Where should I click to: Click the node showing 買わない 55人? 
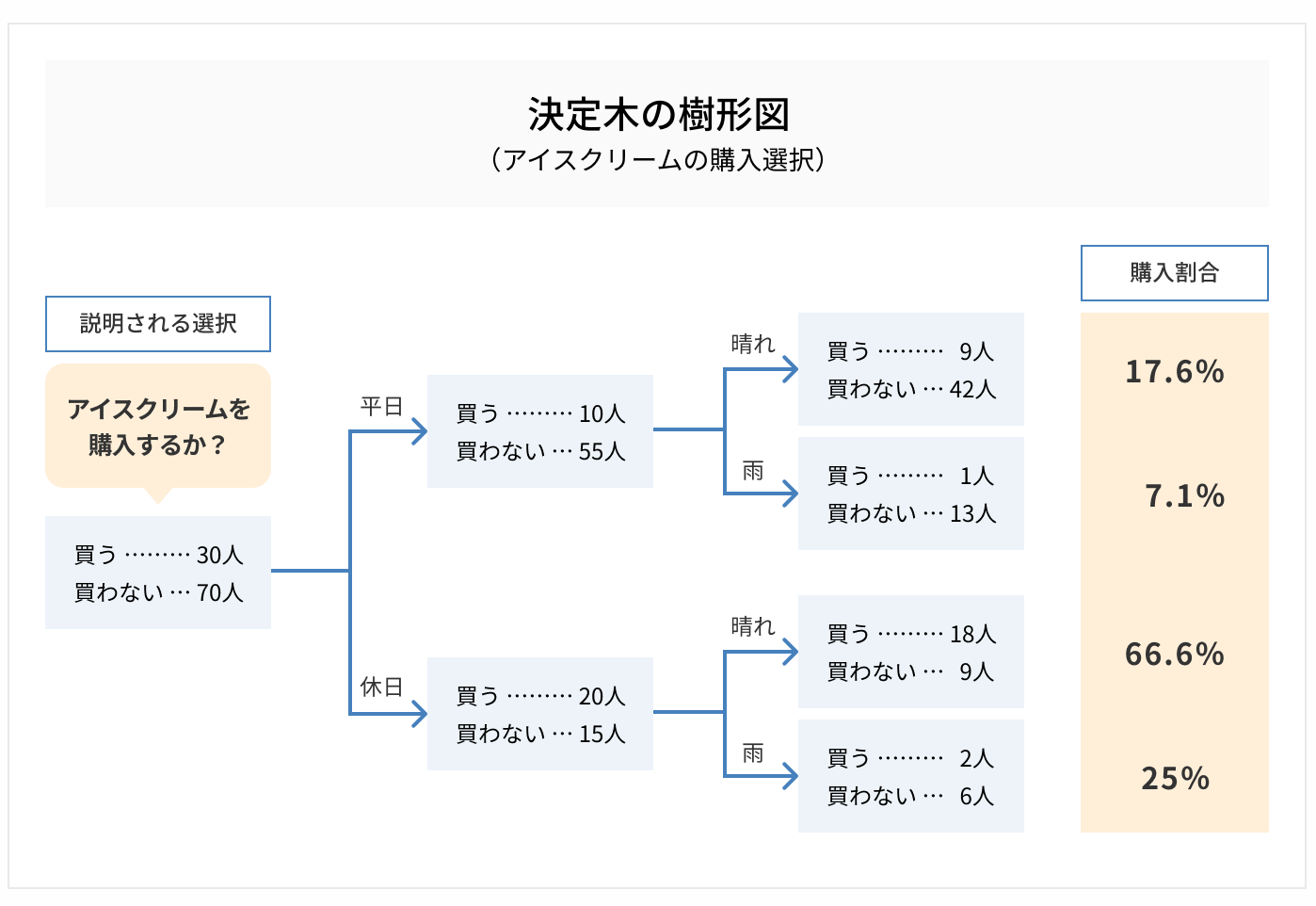pos(540,431)
